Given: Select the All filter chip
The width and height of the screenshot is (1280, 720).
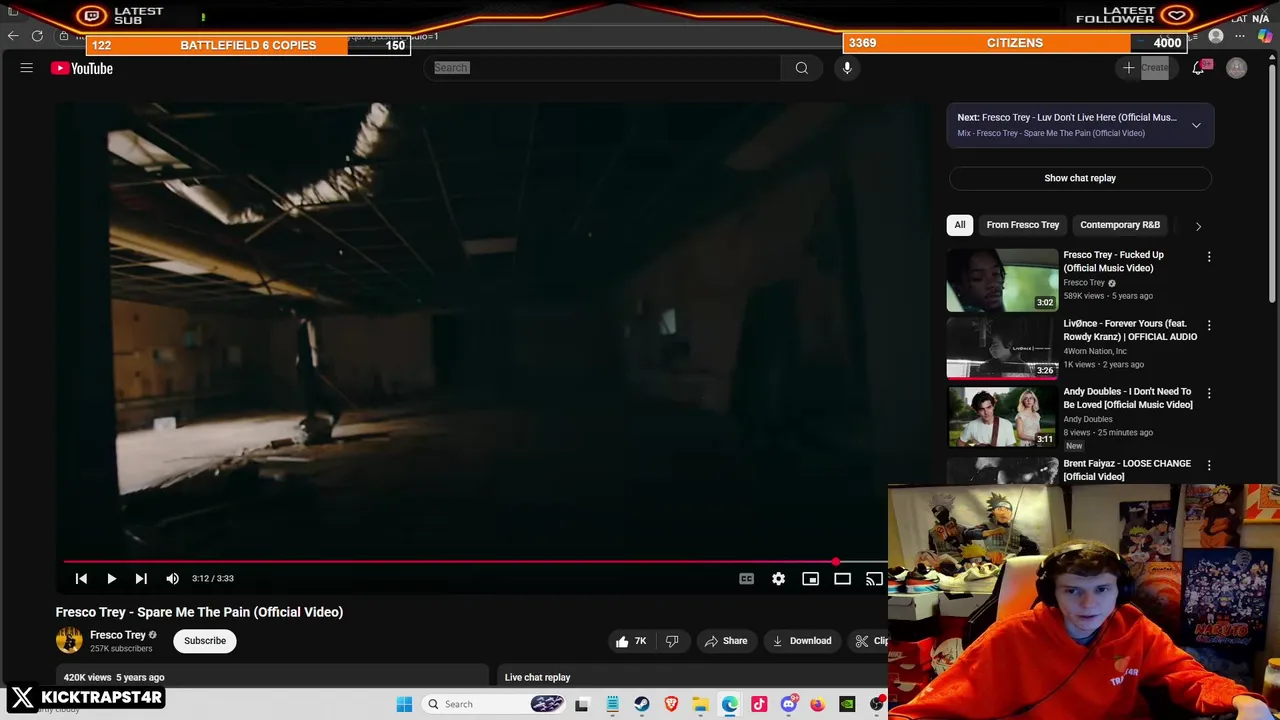Looking at the screenshot, I should tap(960, 225).
